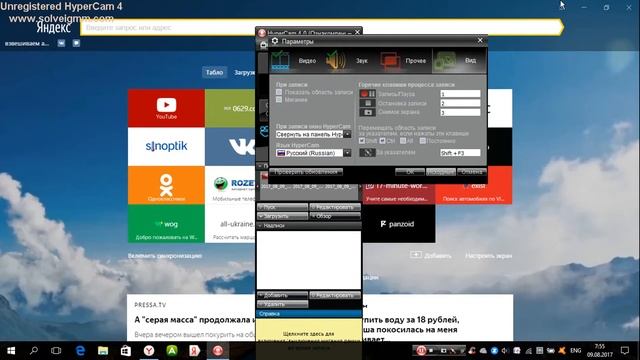Click the Shift + F3 hotkey field
640x360 pixels.
[460, 153]
